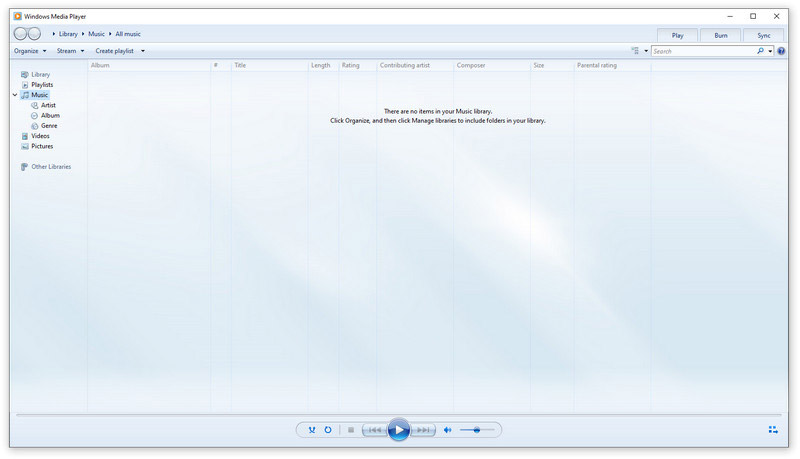Sort by the Size column header

pos(552,65)
